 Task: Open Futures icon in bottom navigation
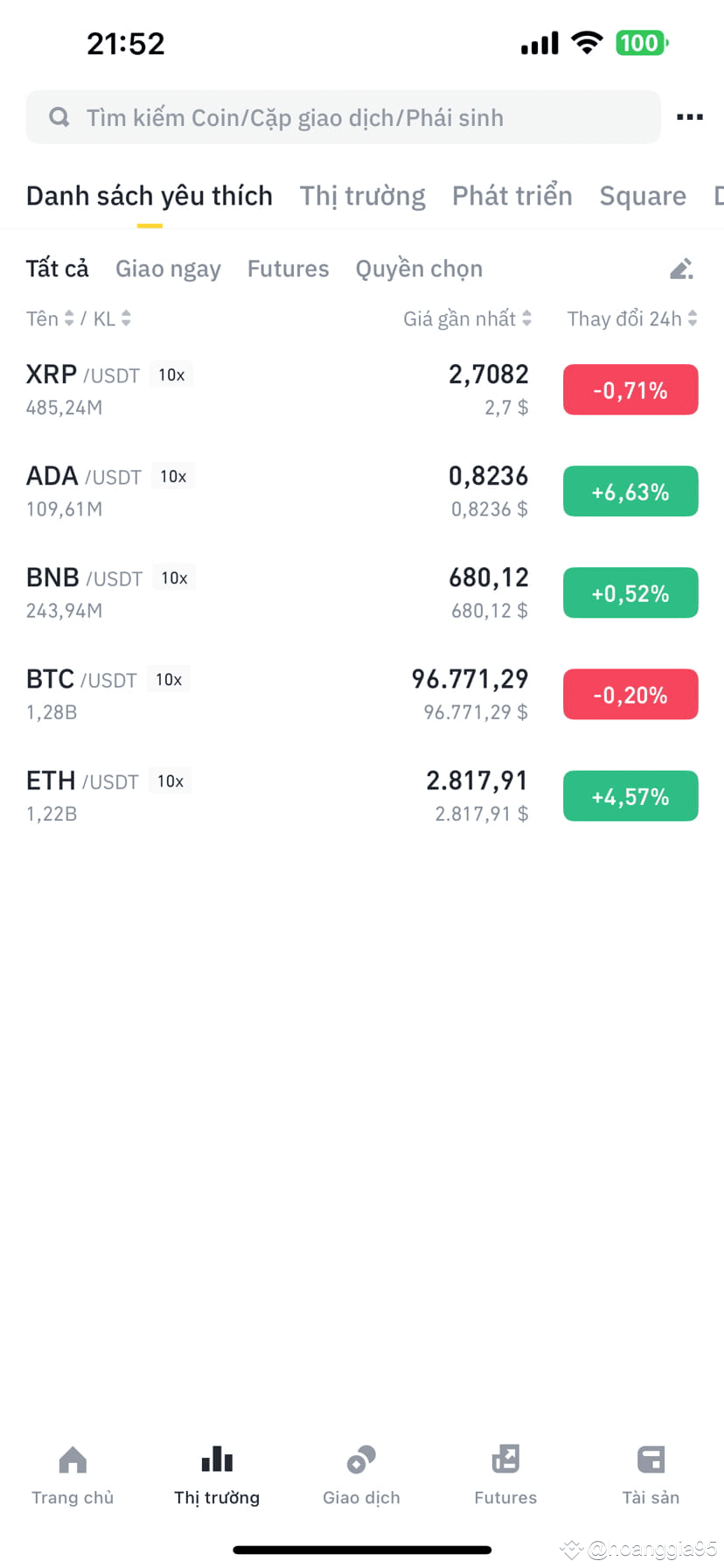point(505,1460)
